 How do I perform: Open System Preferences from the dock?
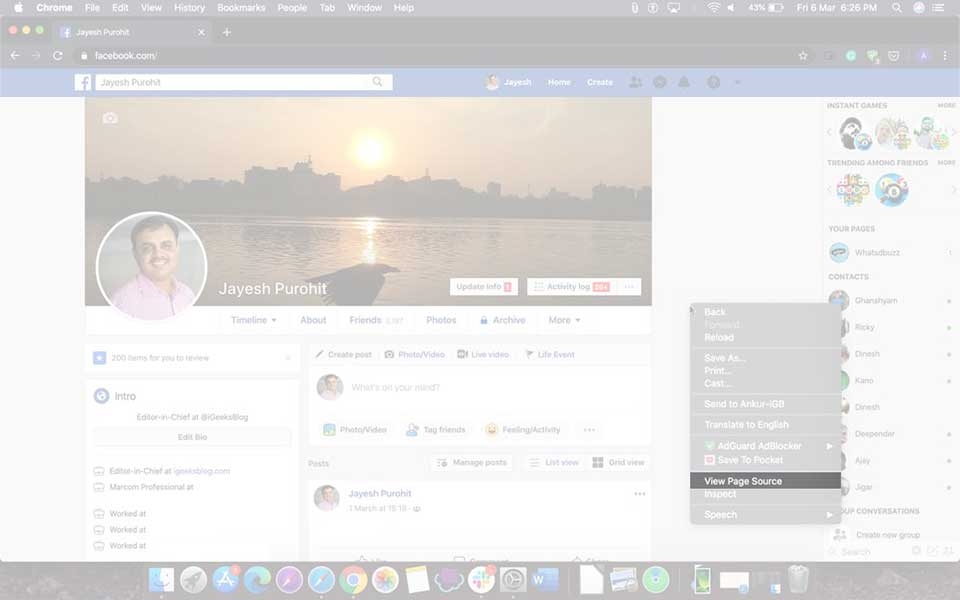pos(513,579)
